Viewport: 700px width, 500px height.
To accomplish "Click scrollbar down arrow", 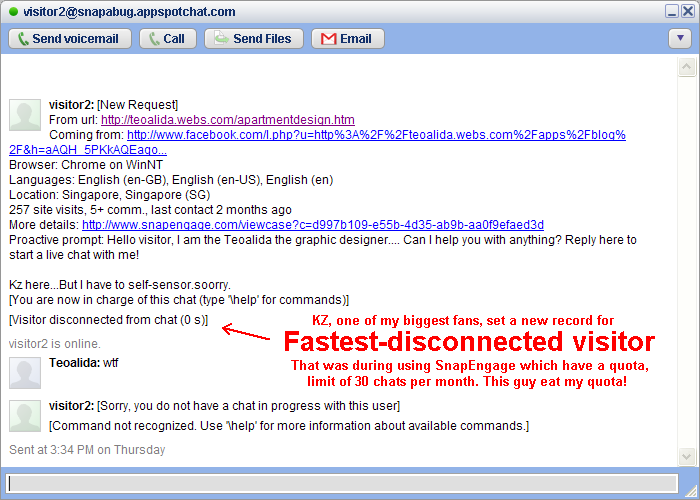I will (x=687, y=456).
